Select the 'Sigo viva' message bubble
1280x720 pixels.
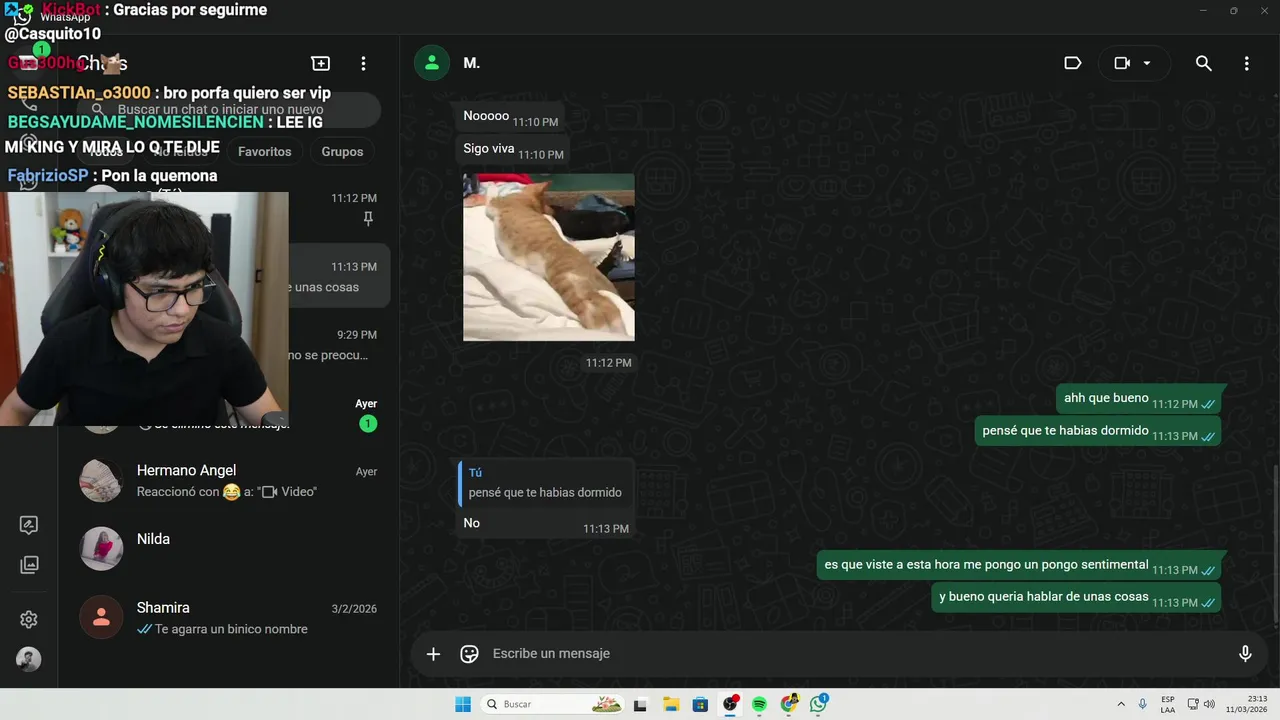coord(513,150)
